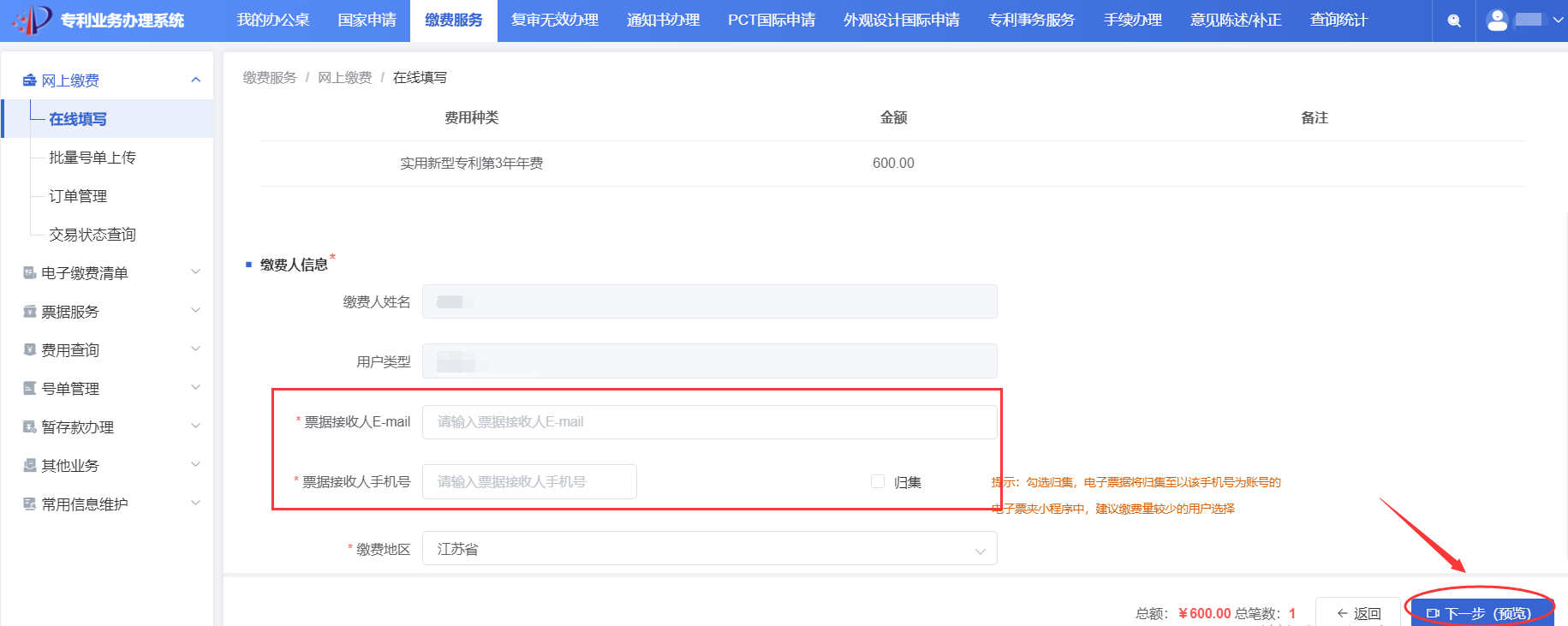This screenshot has width=1568, height=626.
Task: Open the 通知书办理 top menu
Action: pyautogui.click(x=663, y=20)
